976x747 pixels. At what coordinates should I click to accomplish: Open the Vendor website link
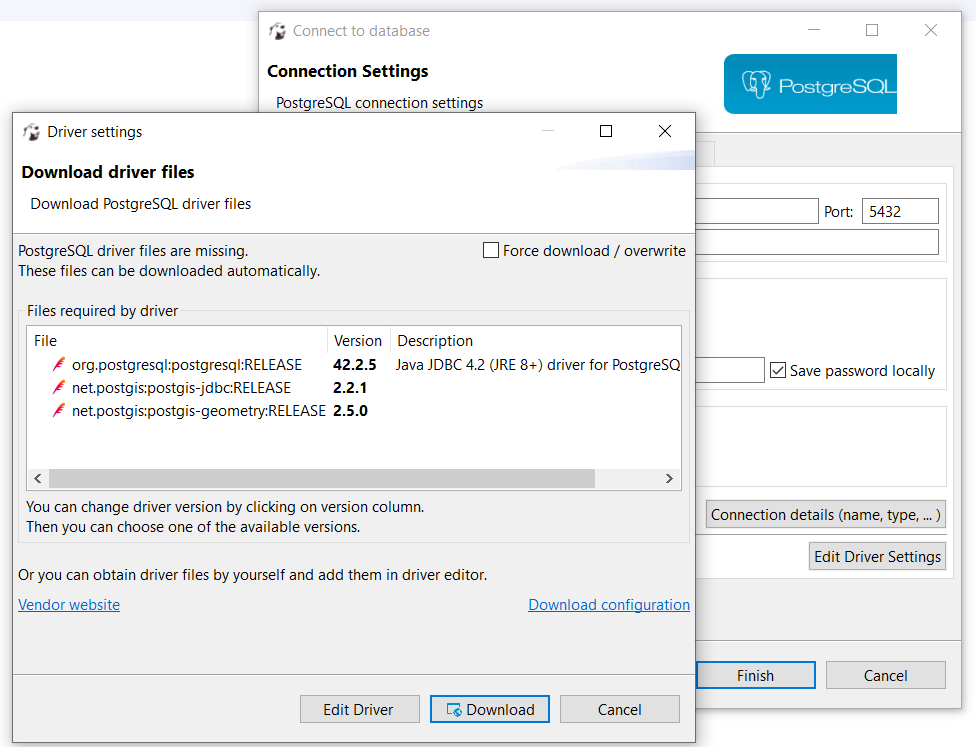(69, 604)
